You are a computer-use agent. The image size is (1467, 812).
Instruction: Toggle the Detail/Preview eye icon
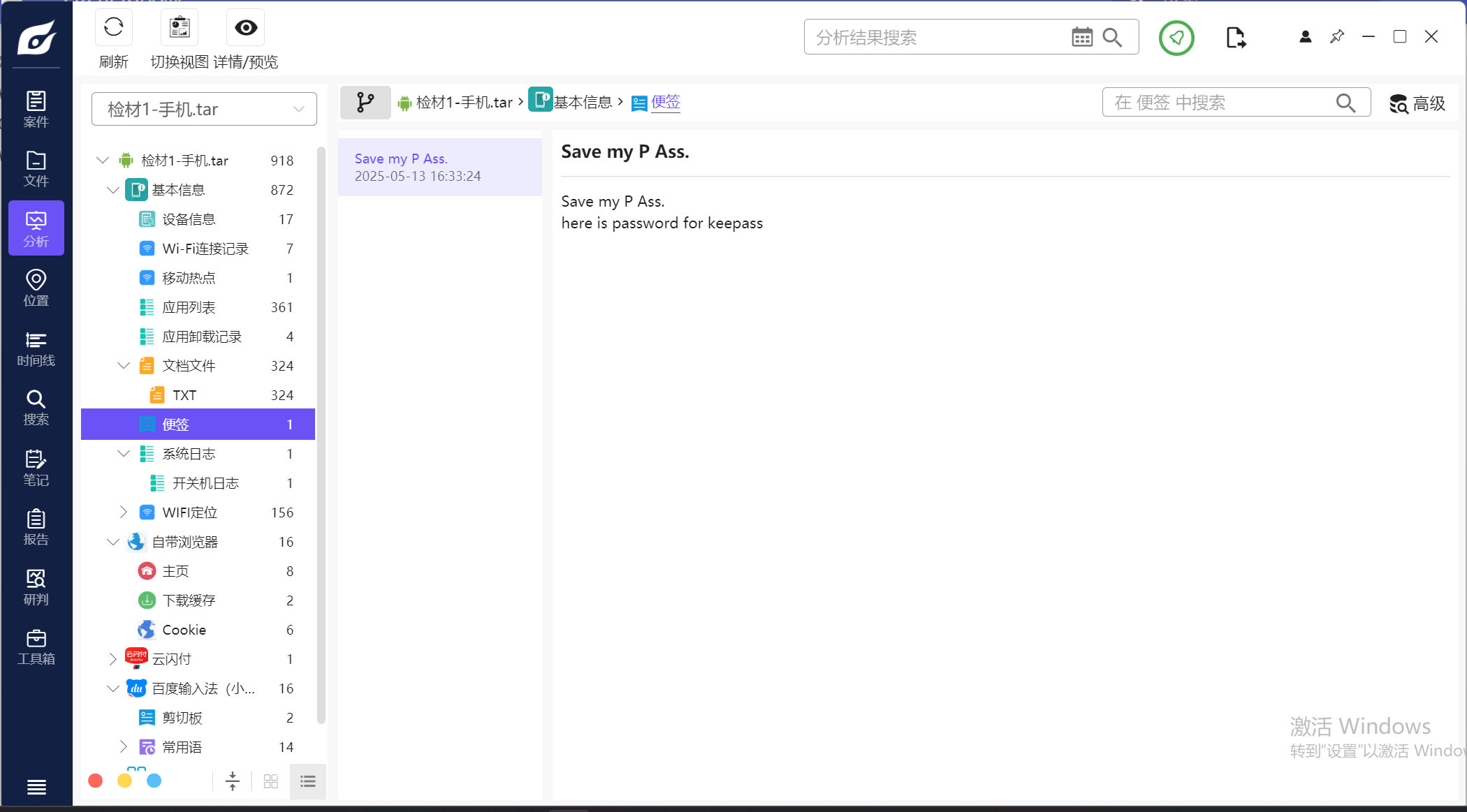(246, 28)
